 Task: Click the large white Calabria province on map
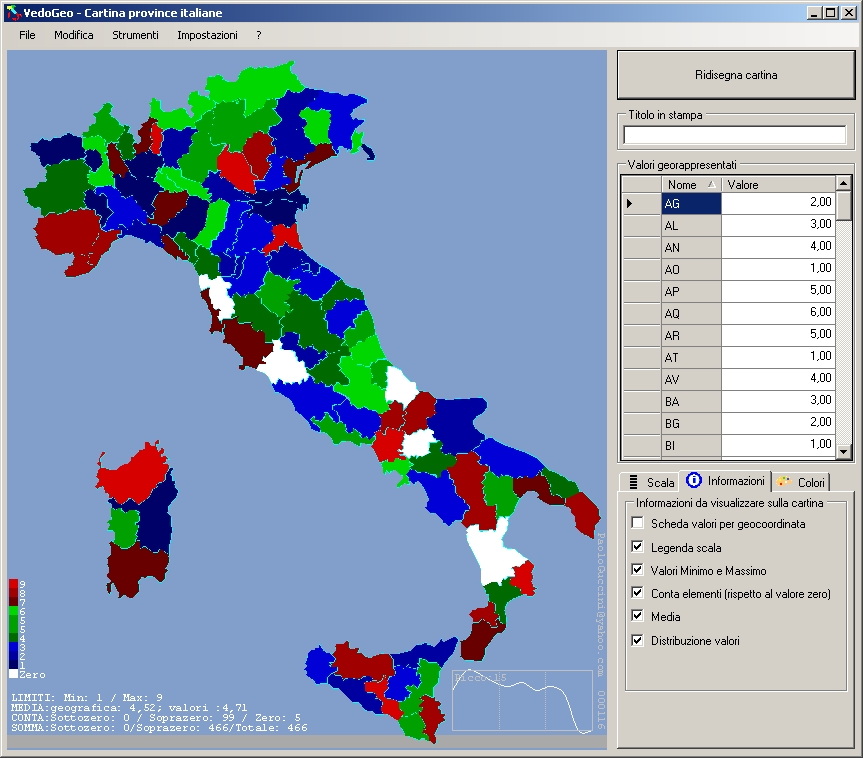[x=494, y=553]
